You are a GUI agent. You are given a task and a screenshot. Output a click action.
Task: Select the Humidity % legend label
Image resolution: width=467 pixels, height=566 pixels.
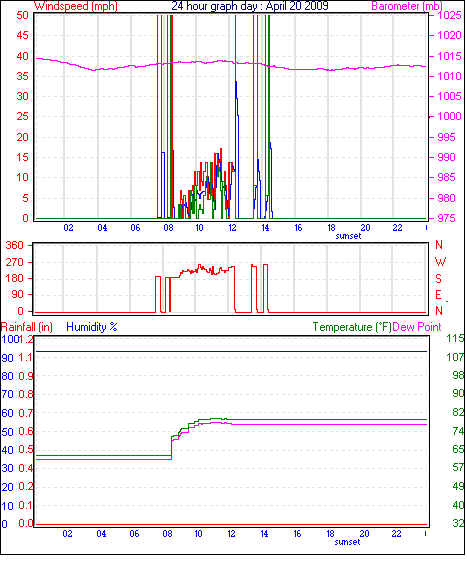click(x=92, y=327)
